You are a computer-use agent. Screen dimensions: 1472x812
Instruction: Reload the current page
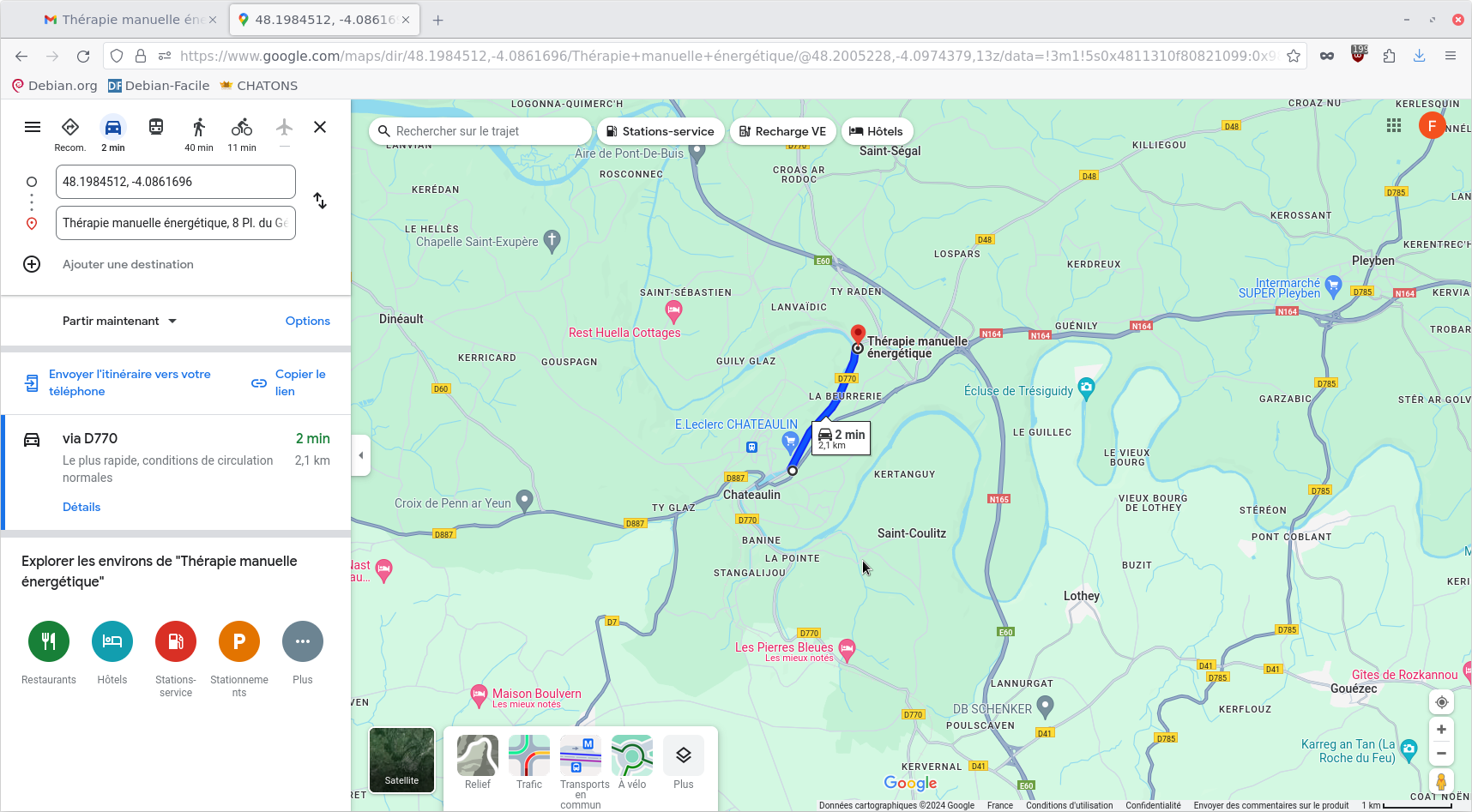click(x=83, y=56)
